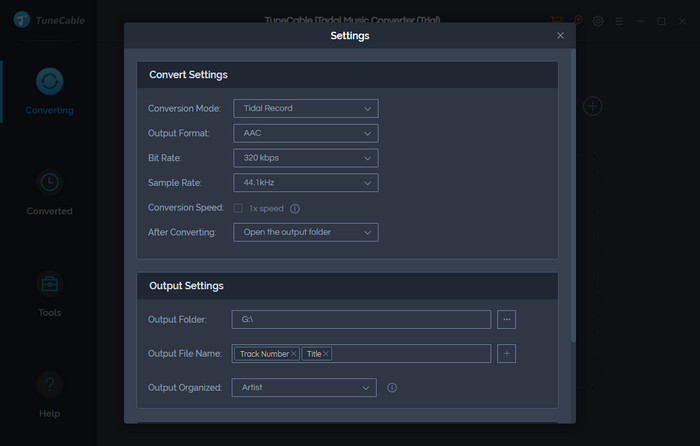Open the hamburger menu icon in title bar

(x=619, y=21)
